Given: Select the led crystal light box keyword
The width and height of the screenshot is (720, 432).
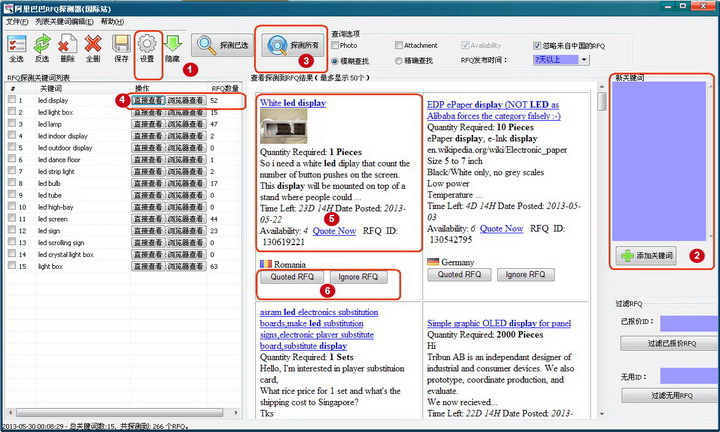Looking at the screenshot, I should coord(66,254).
